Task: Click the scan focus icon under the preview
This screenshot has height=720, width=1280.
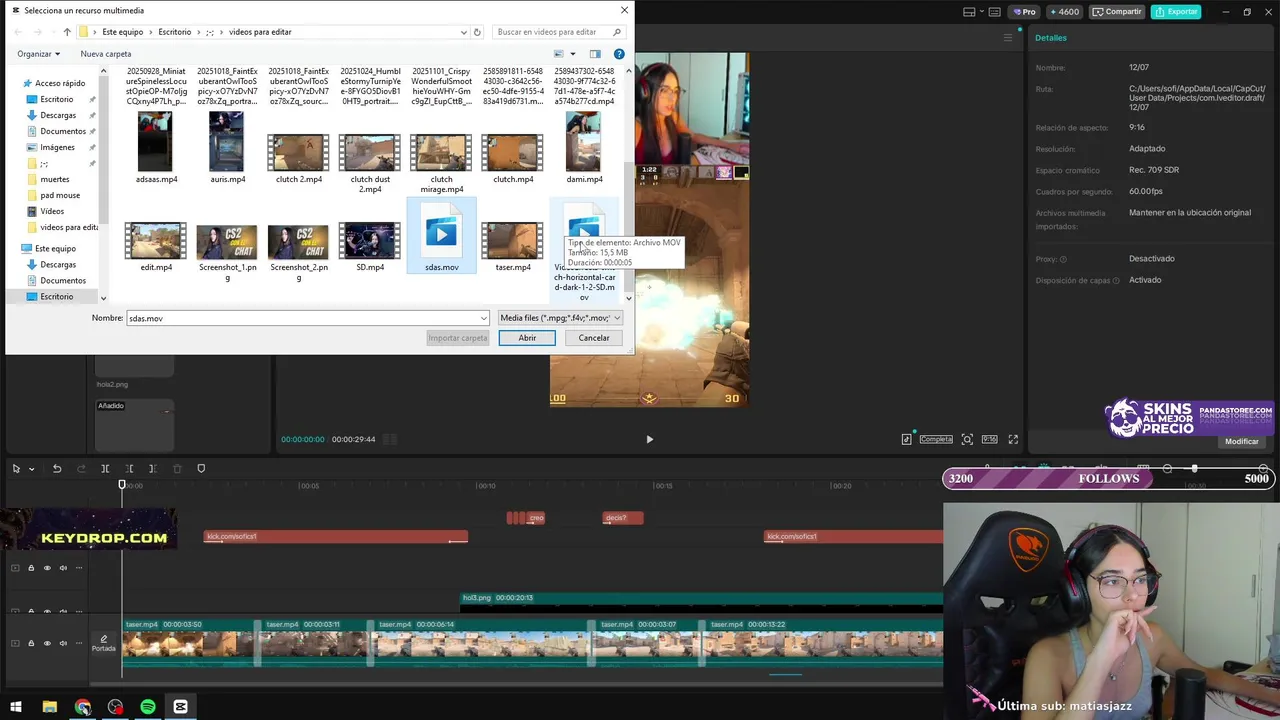Action: click(967, 439)
